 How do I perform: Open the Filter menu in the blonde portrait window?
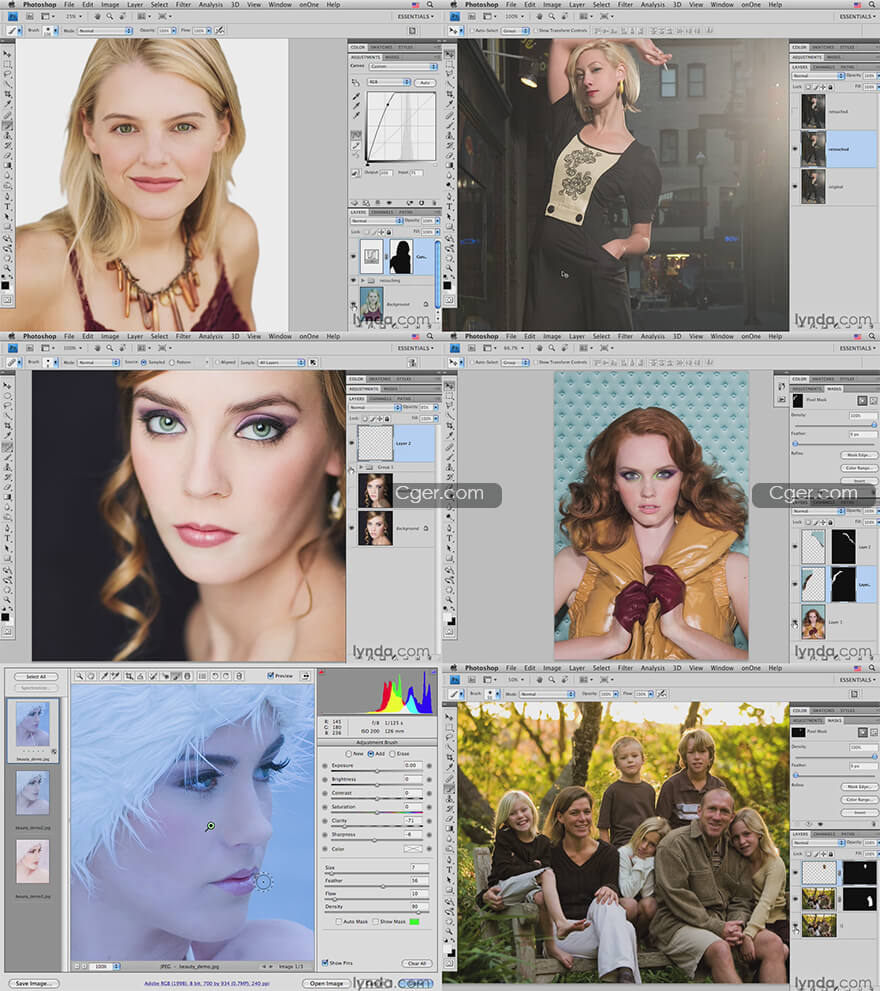(x=183, y=4)
